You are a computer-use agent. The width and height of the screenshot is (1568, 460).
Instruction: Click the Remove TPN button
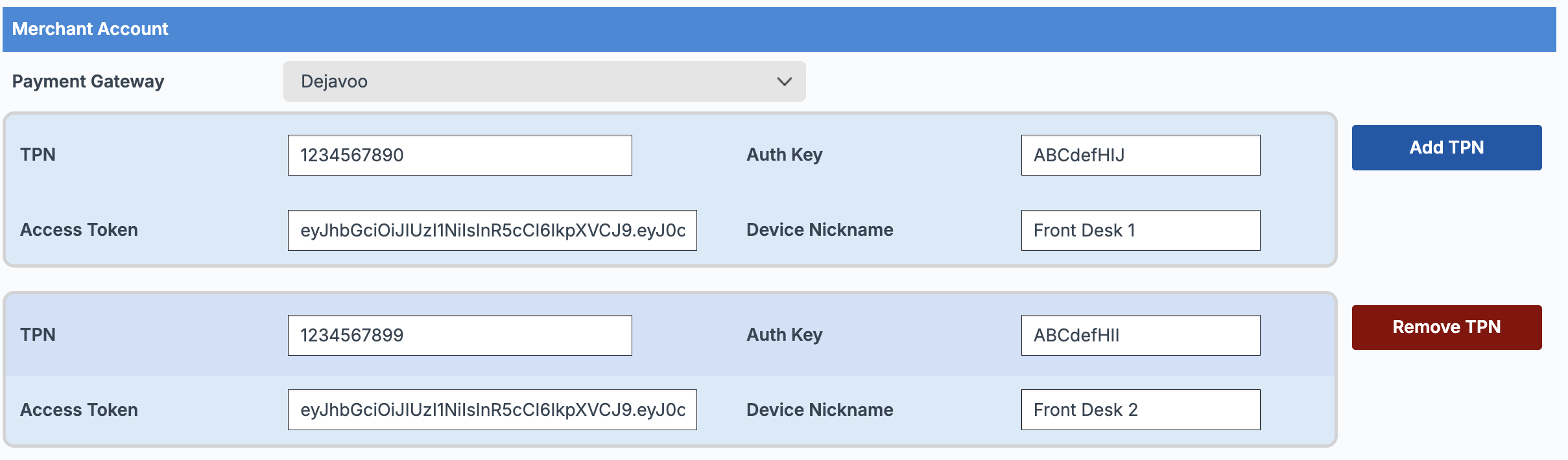coord(1446,327)
